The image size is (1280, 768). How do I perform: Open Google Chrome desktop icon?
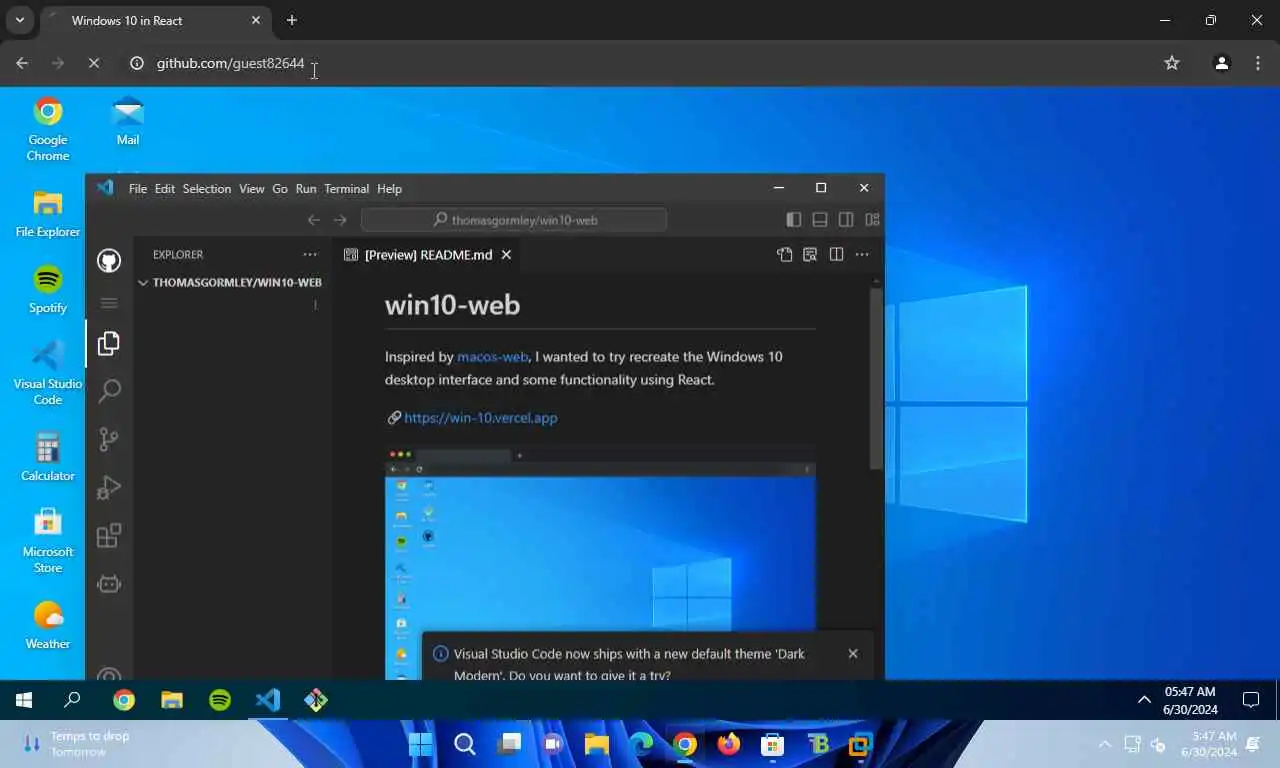point(48,130)
